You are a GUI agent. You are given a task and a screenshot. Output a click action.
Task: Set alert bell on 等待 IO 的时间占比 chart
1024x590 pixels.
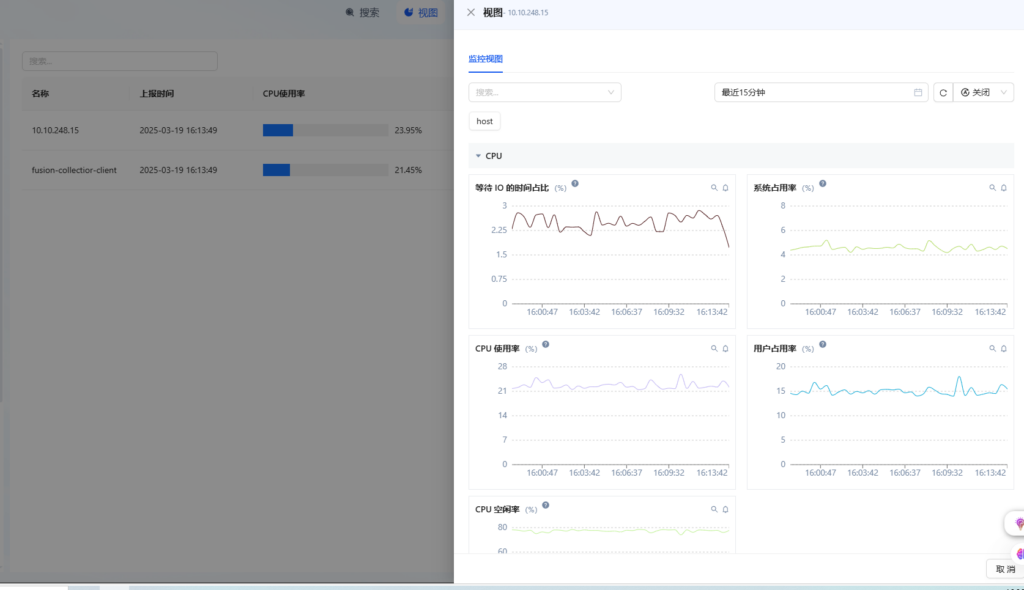pyautogui.click(x=726, y=188)
